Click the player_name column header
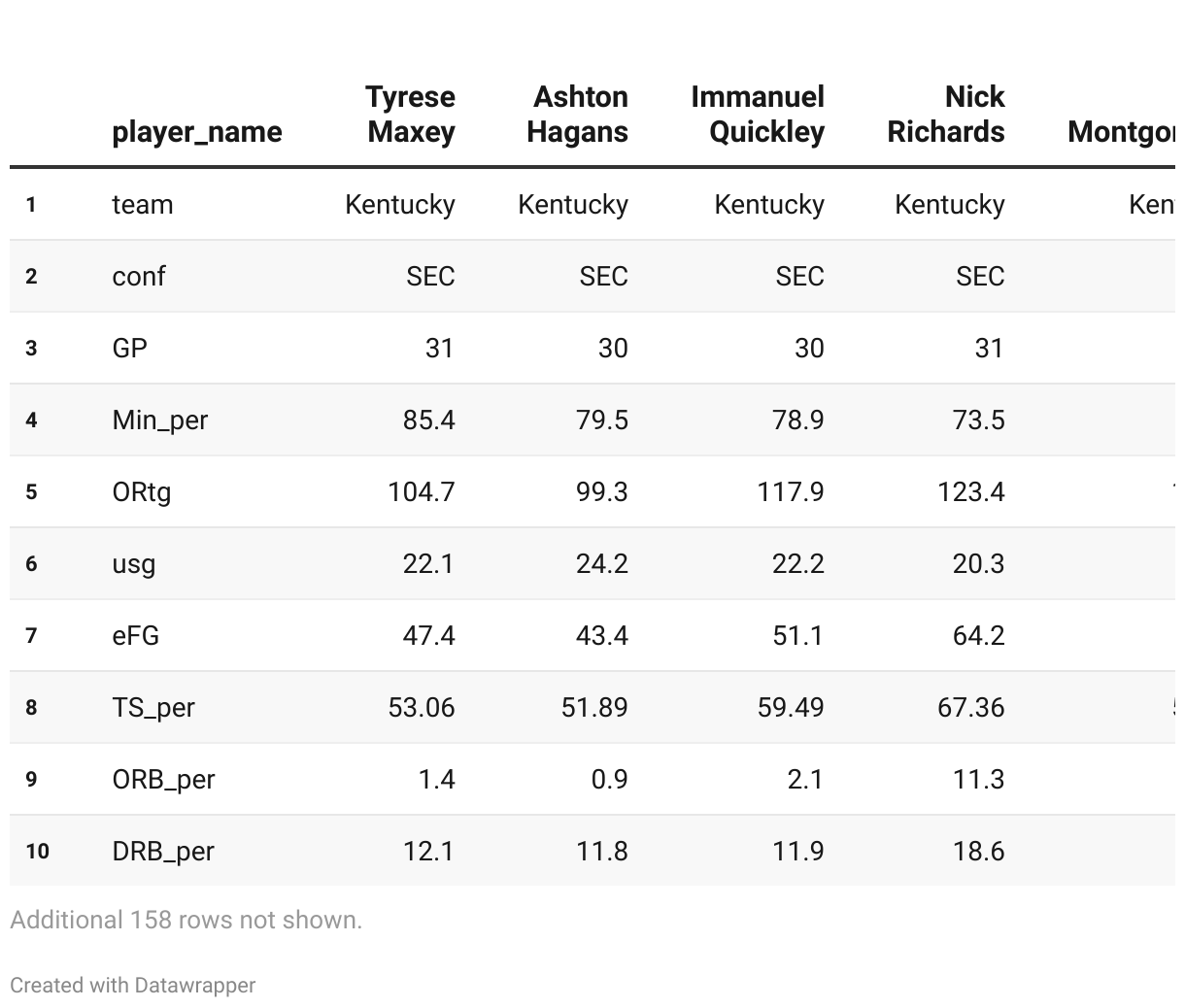The height and width of the screenshot is (1008, 1185). [197, 132]
